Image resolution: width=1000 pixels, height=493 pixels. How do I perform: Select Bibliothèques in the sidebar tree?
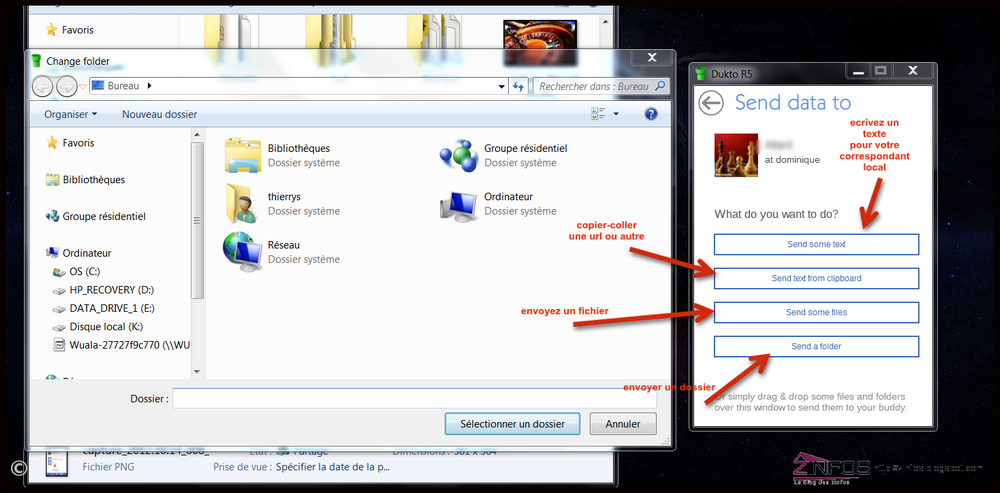click(x=94, y=180)
